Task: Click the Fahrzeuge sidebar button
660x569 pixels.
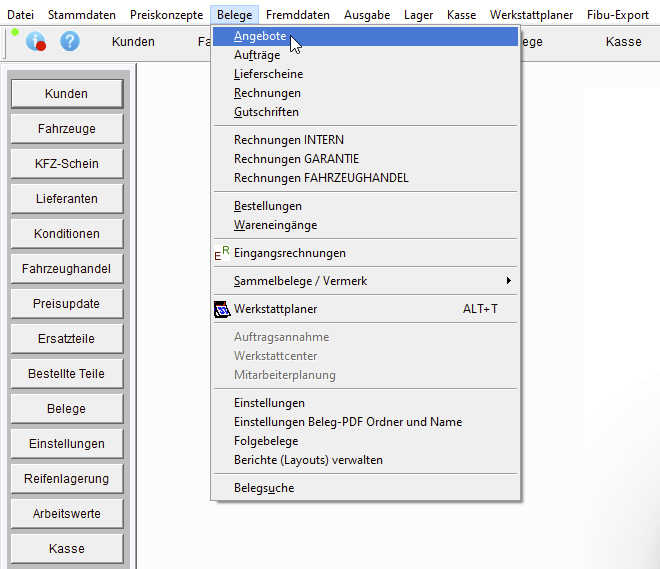Action: [x=67, y=129]
